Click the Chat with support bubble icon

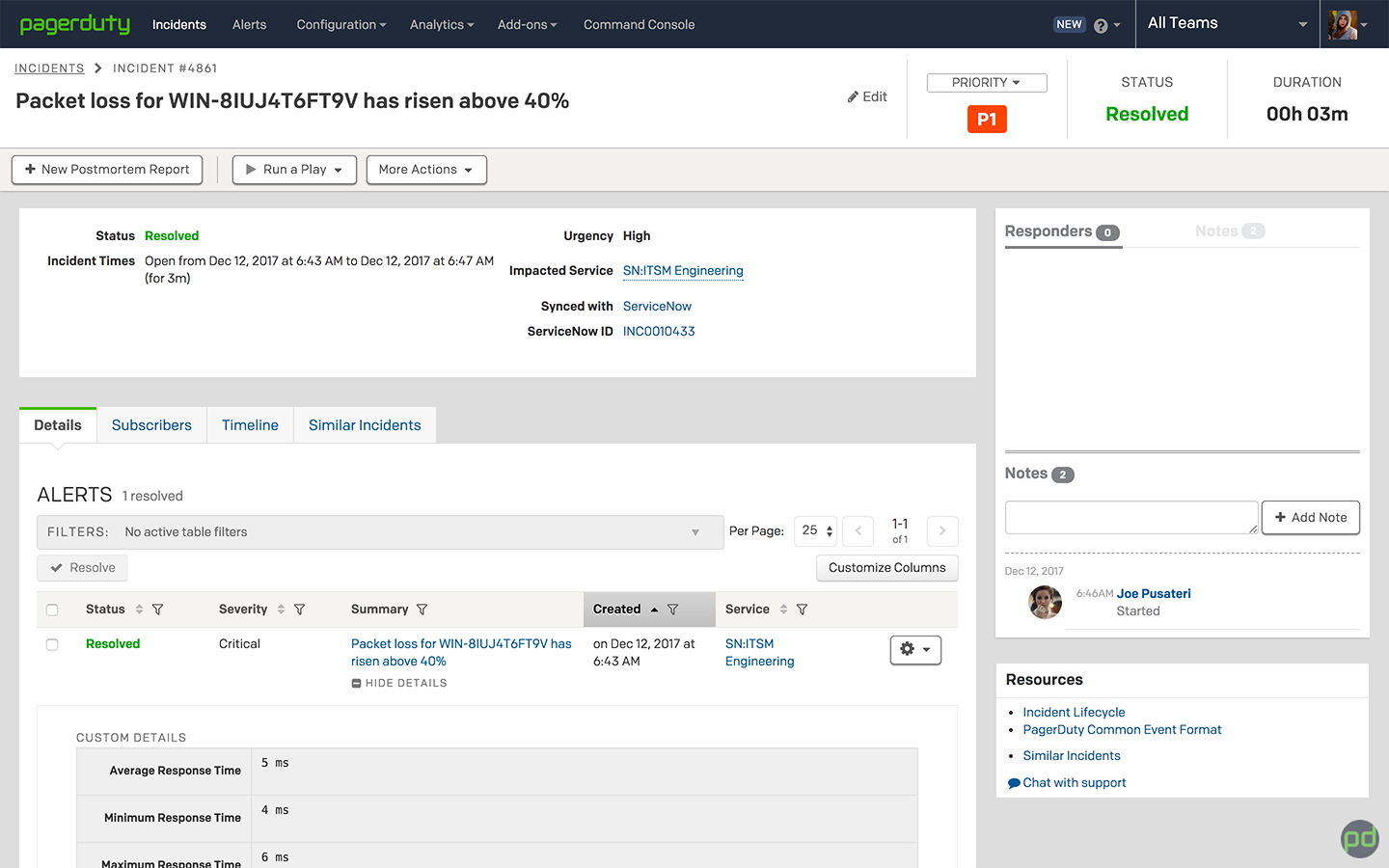click(1013, 782)
